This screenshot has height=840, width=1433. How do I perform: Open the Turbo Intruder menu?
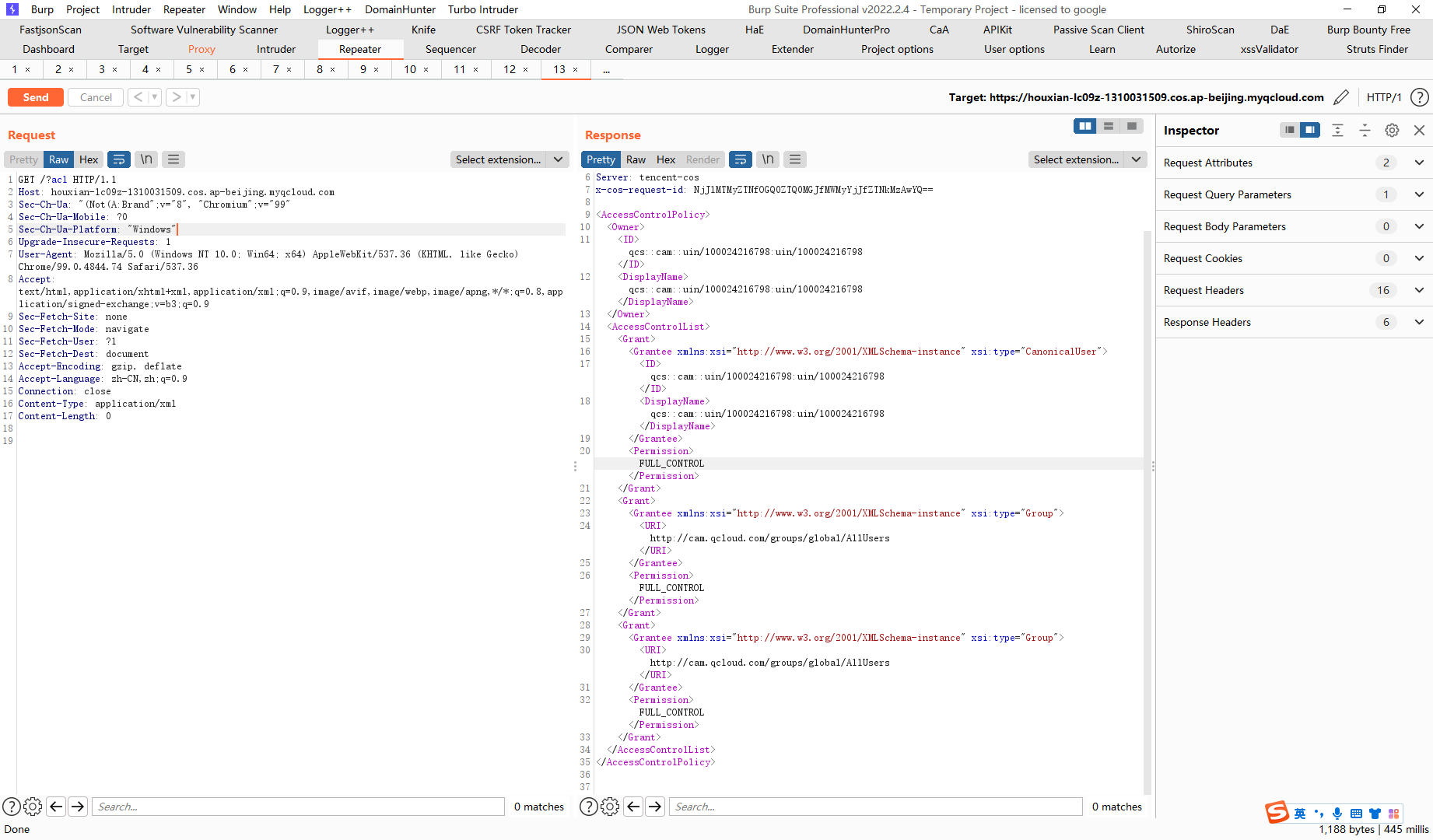tap(483, 9)
